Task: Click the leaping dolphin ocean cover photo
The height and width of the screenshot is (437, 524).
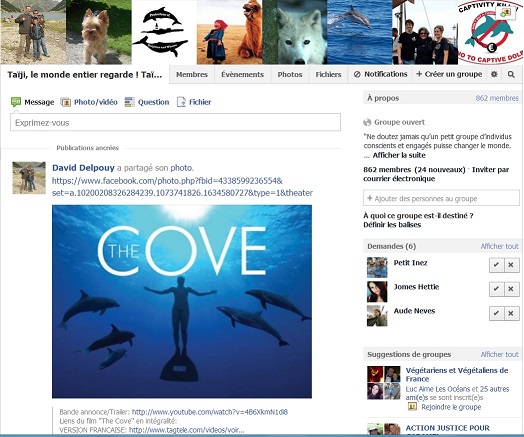Action: click(360, 32)
